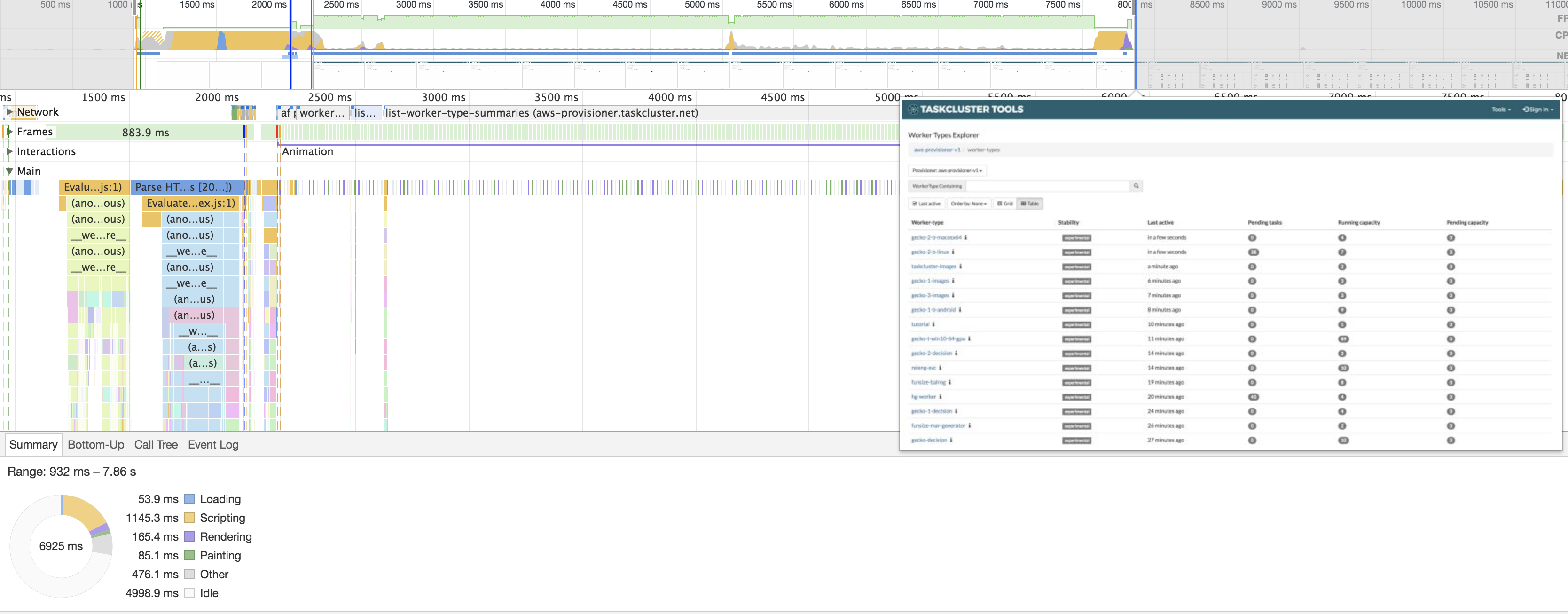Screen dimensions: 1568x614
Task: Click the magnifier search icon button
Action: click(x=1136, y=186)
